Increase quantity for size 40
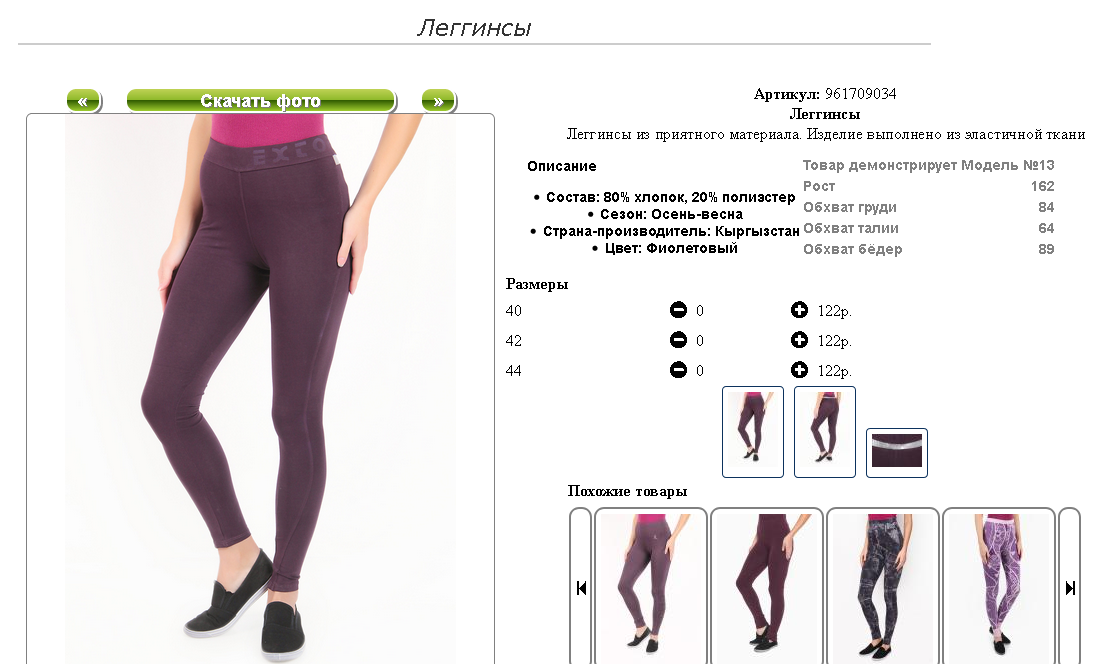 tap(799, 309)
